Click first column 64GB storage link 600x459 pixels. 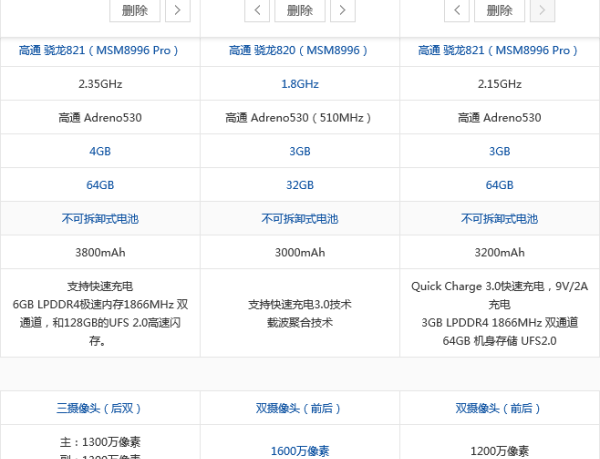click(100, 185)
